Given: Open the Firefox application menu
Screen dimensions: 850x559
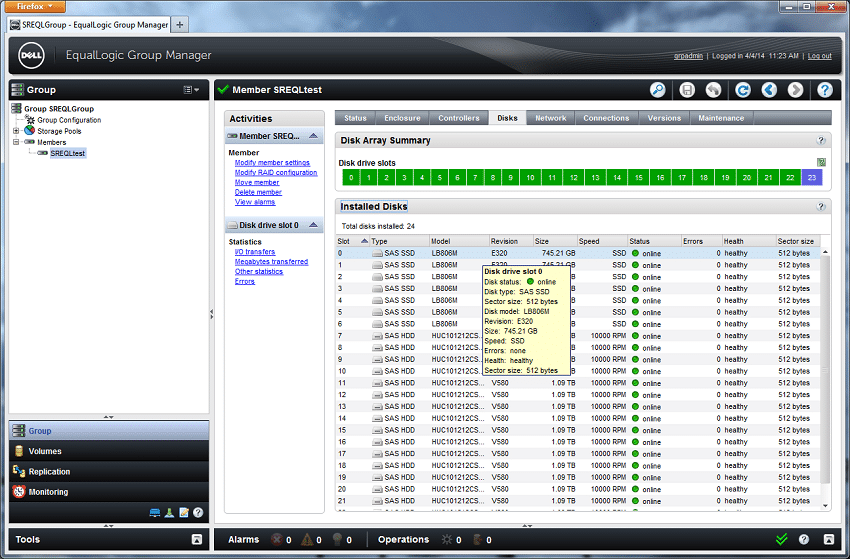Looking at the screenshot, I should coord(35,7).
